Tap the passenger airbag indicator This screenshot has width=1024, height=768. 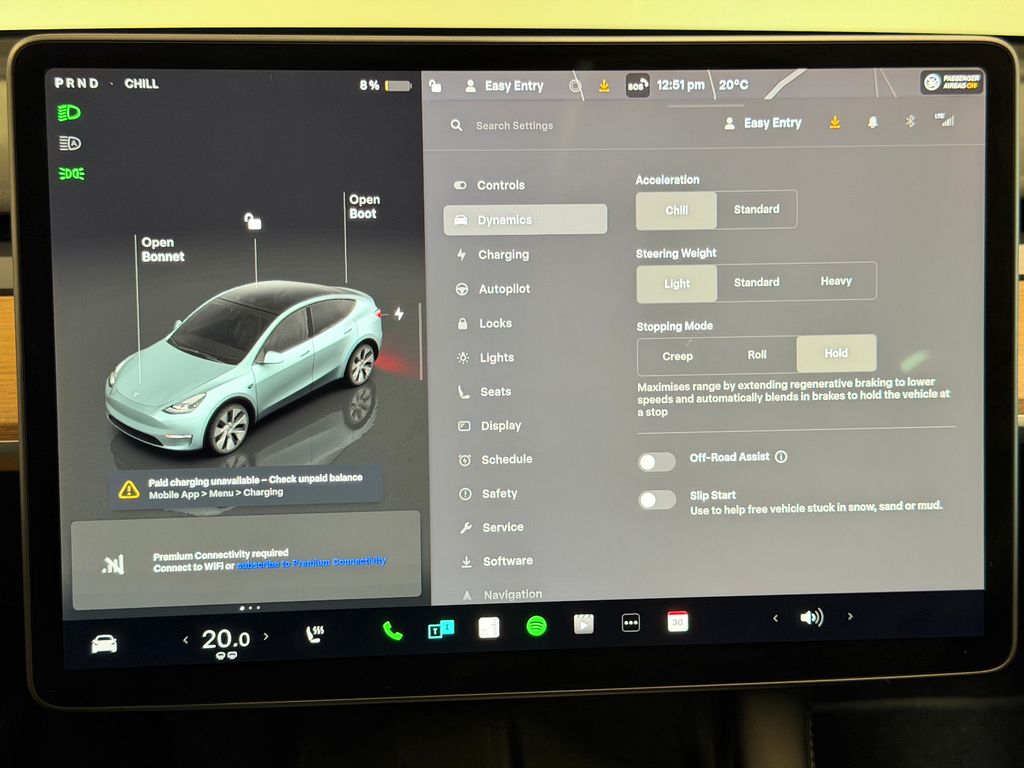tap(952, 82)
